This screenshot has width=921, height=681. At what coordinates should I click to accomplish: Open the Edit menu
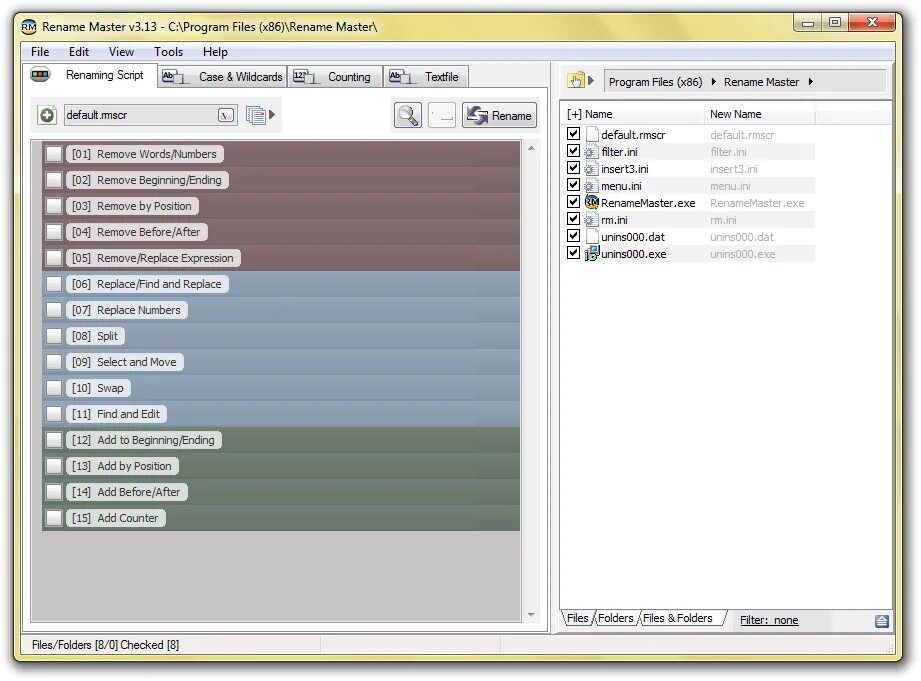pyautogui.click(x=79, y=52)
